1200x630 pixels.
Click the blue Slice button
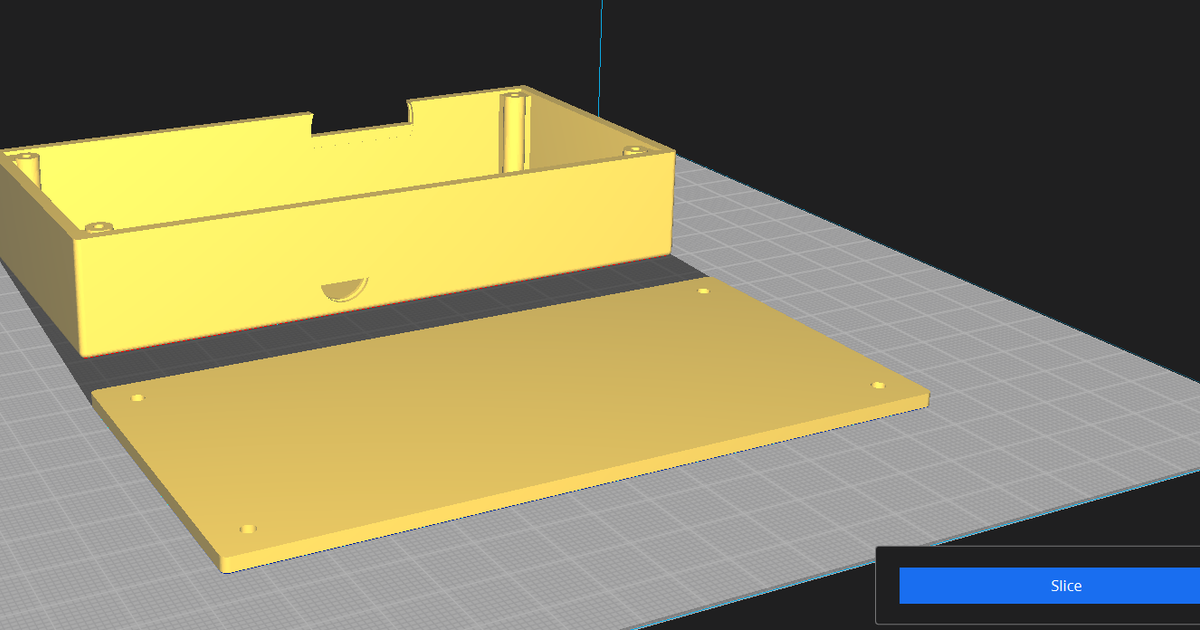(x=1065, y=586)
